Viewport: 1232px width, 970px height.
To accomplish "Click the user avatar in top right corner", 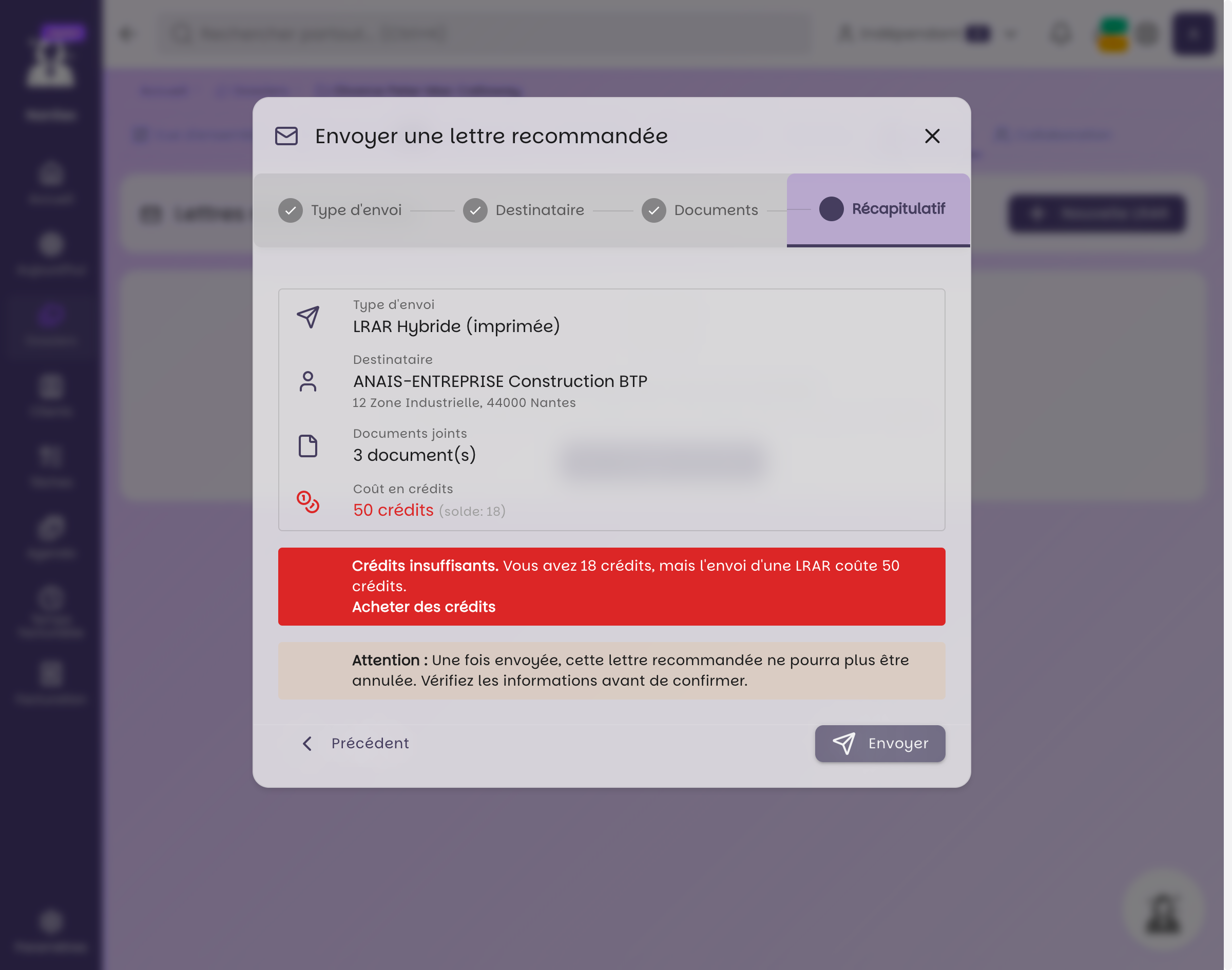I will (x=1193, y=33).
